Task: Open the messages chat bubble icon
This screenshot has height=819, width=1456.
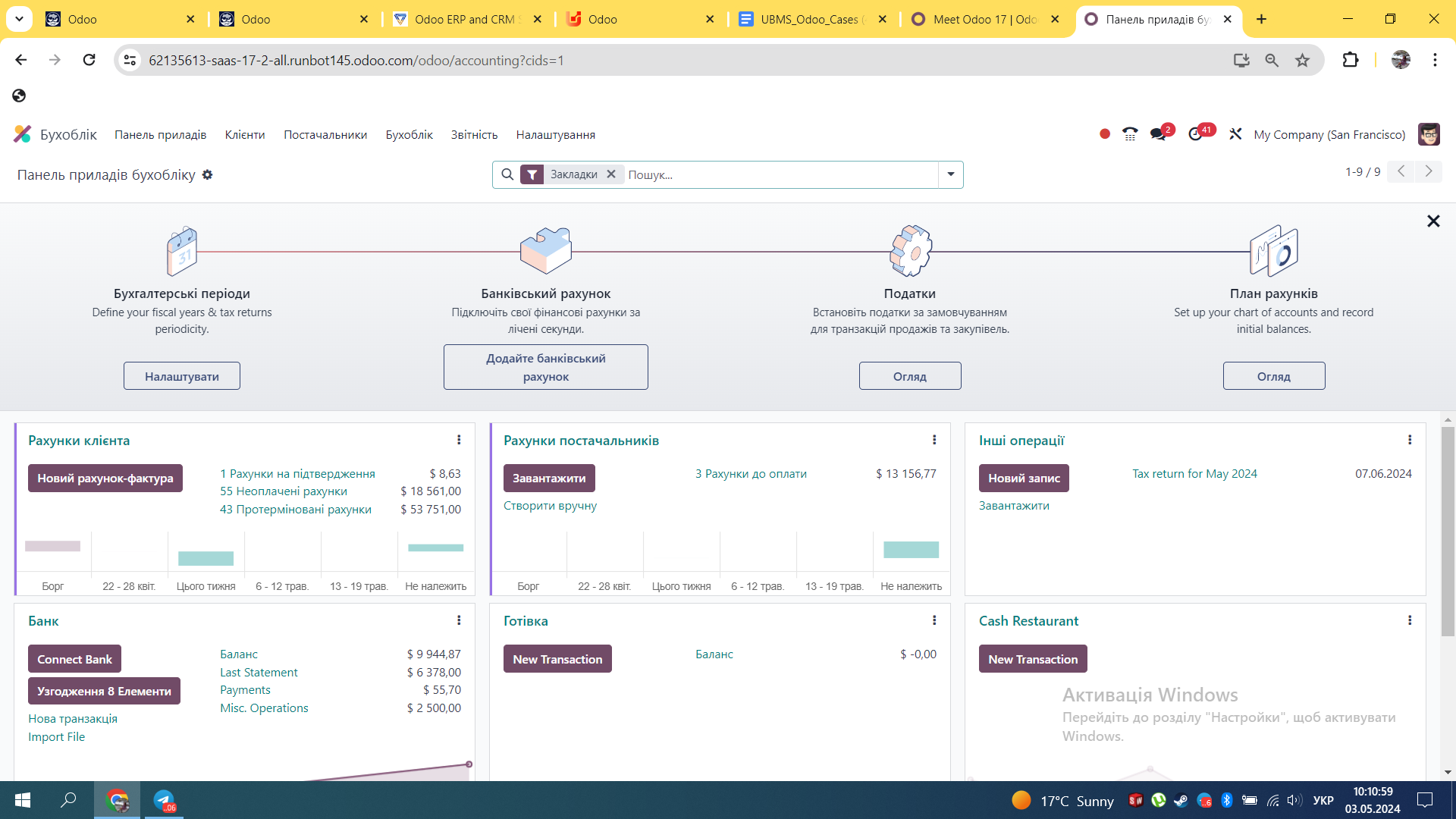Action: (1157, 134)
